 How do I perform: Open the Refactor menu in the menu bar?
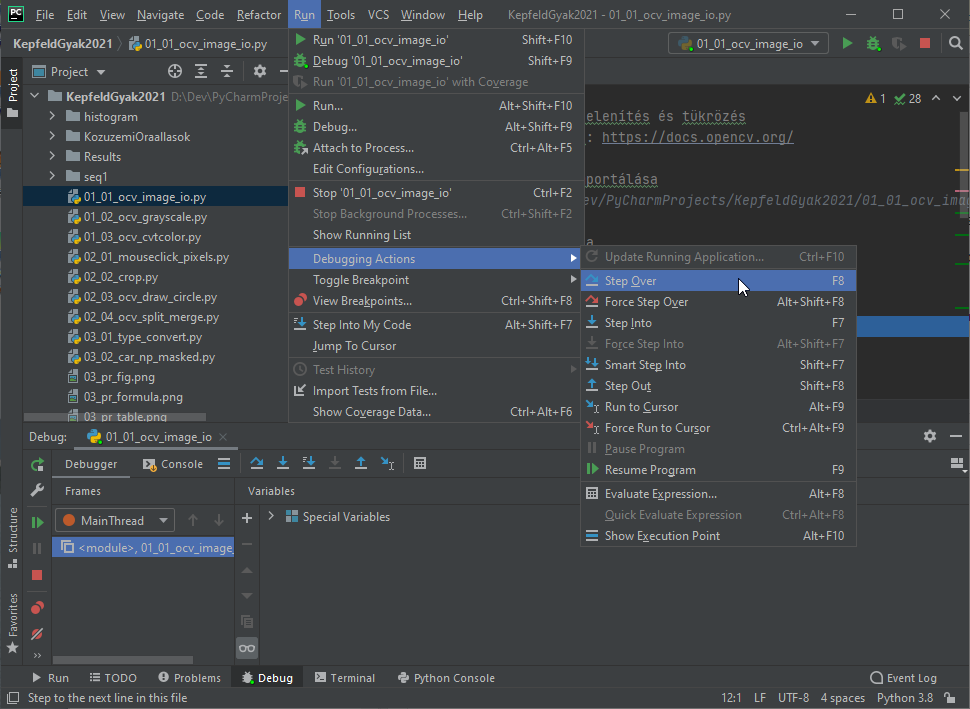(259, 15)
